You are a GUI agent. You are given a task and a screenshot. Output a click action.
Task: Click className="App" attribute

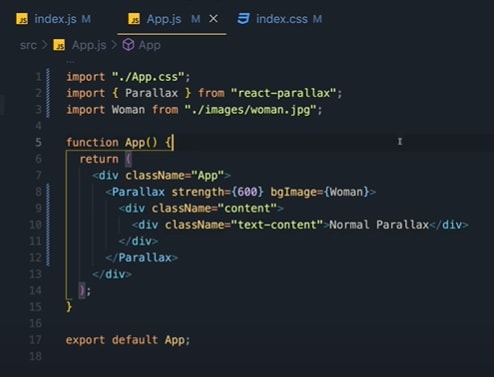tap(174, 175)
